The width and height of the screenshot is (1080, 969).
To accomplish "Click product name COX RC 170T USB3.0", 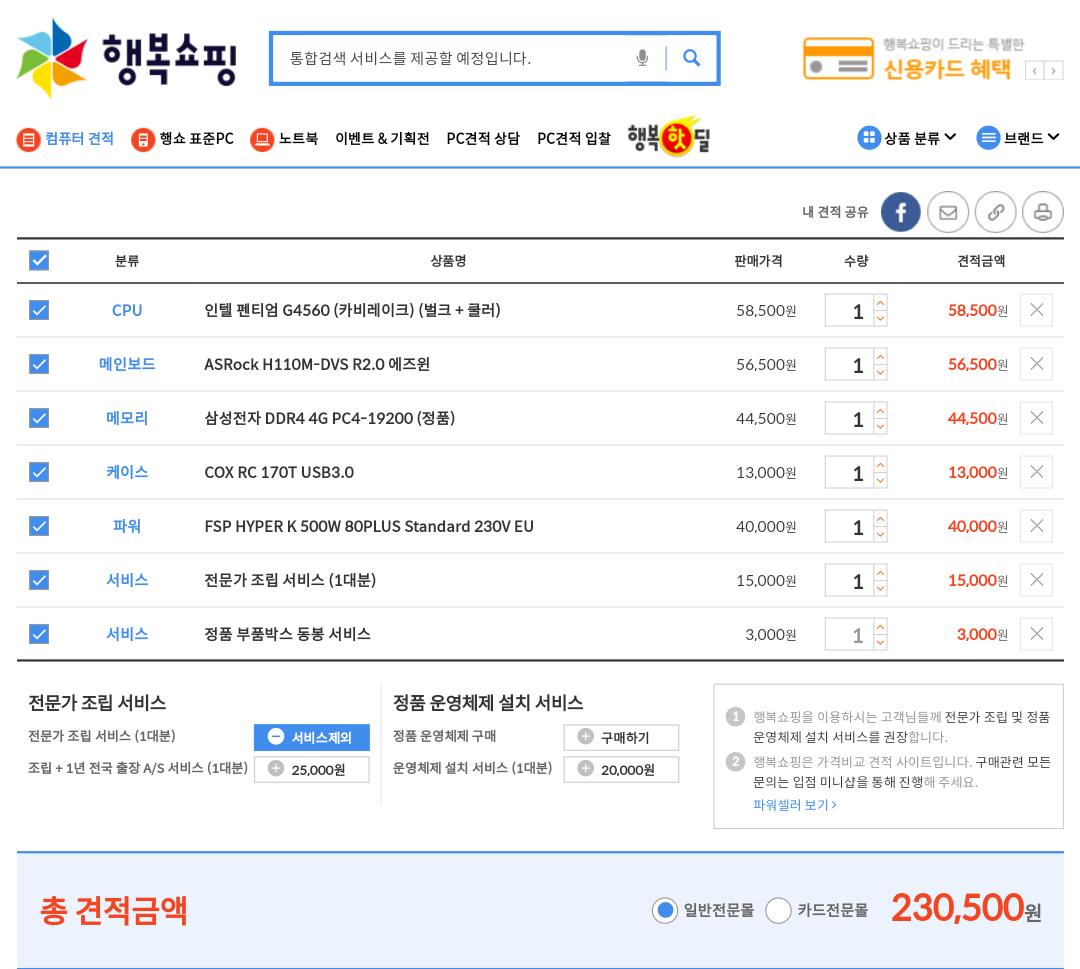I will click(279, 472).
